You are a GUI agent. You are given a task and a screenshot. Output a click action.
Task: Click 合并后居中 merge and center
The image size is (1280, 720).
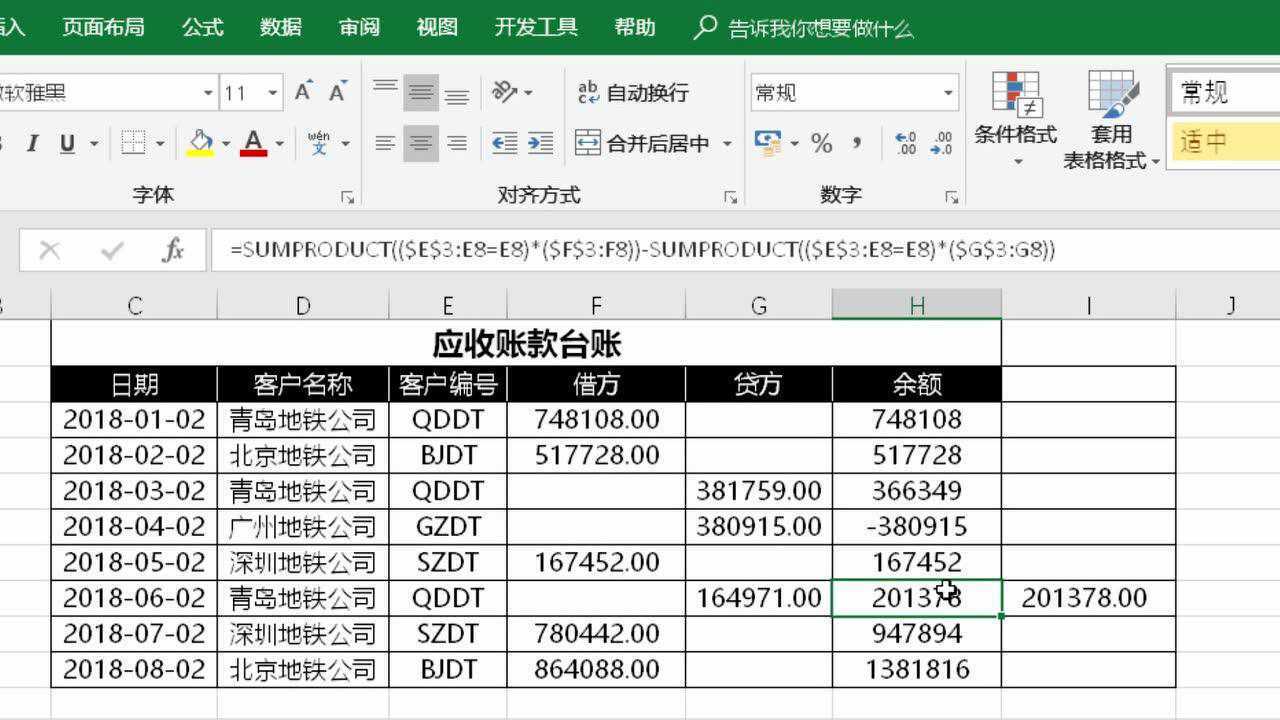click(643, 144)
